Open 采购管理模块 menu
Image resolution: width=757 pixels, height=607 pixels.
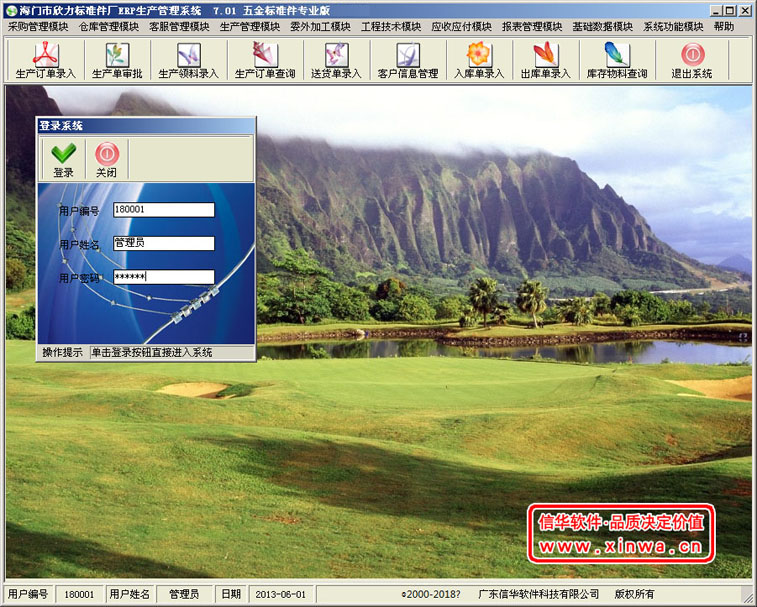click(x=38, y=27)
